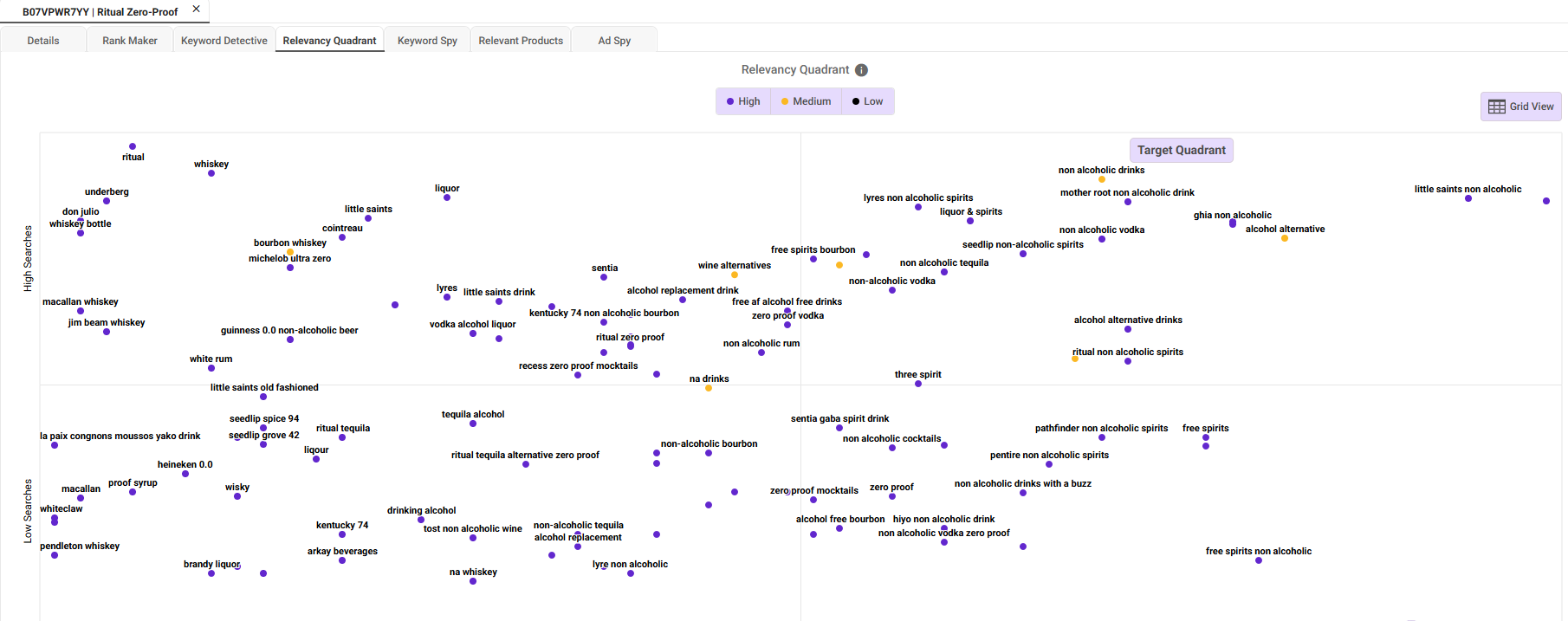Click the 'underberg' keyword label

tap(107, 191)
